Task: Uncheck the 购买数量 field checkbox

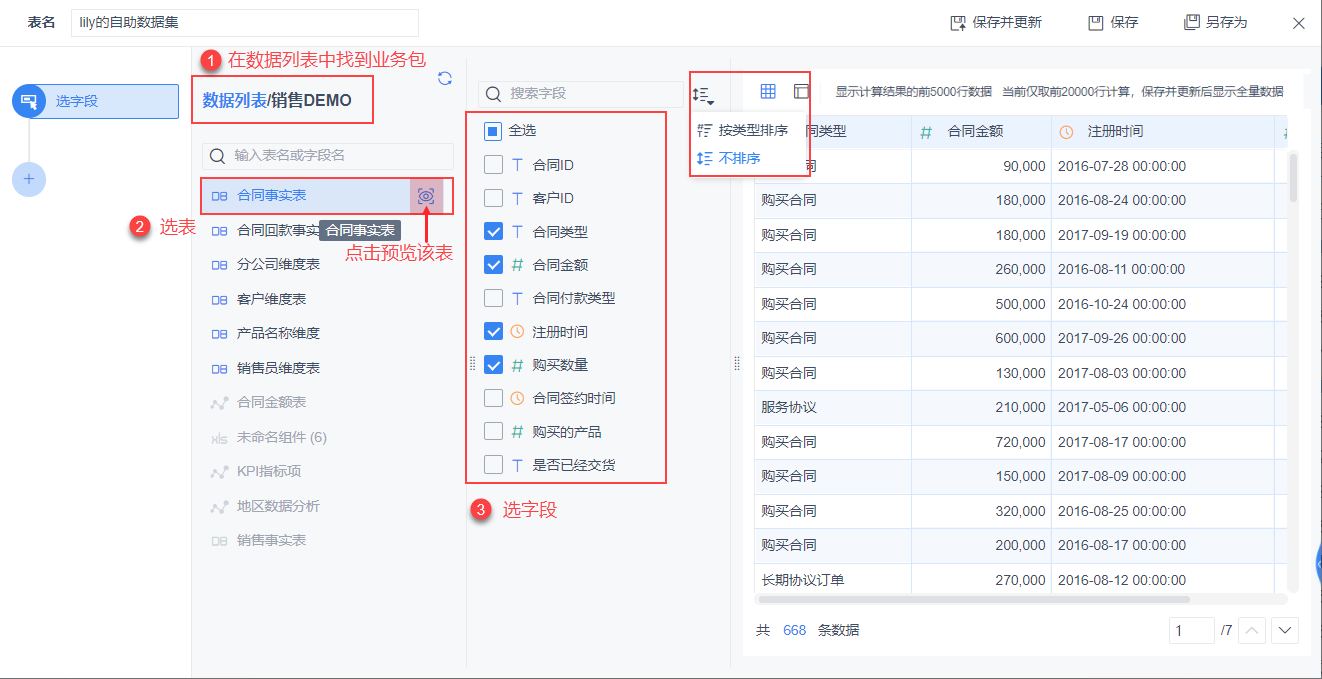Action: click(493, 365)
